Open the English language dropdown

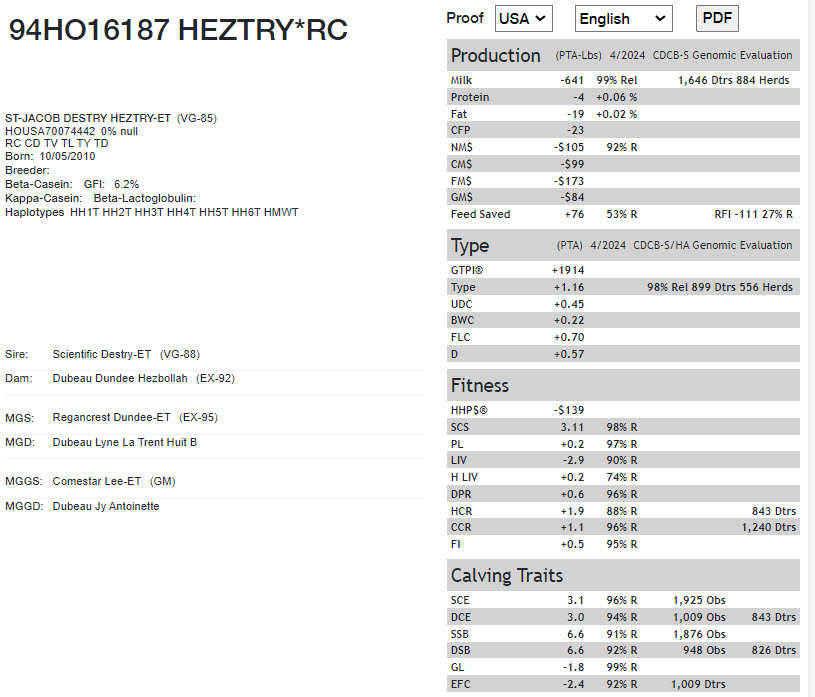pyautogui.click(x=623, y=18)
